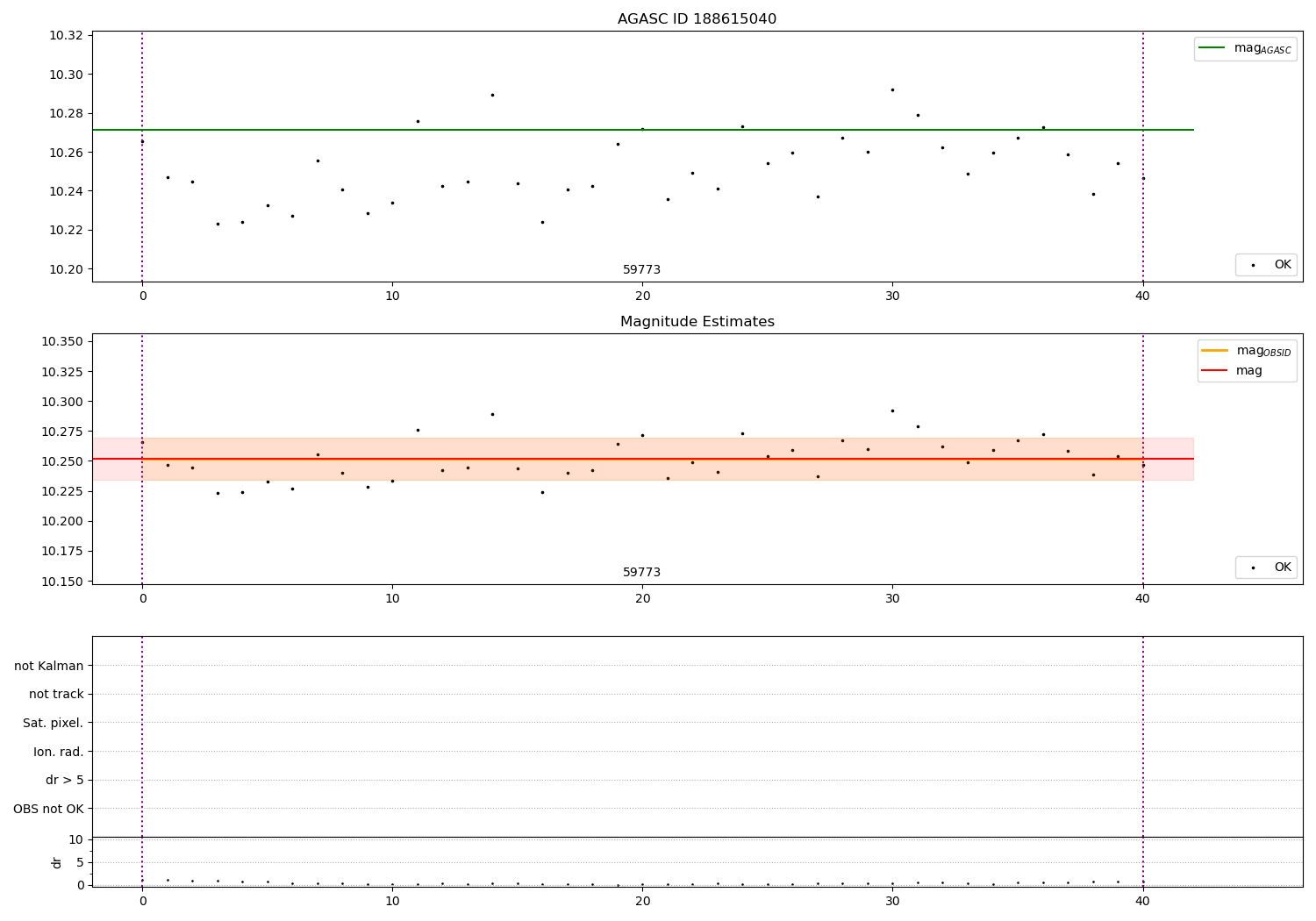Click the '10.24' y-axis tick of top plot
The height and width of the screenshot is (921, 1316).
[66, 191]
